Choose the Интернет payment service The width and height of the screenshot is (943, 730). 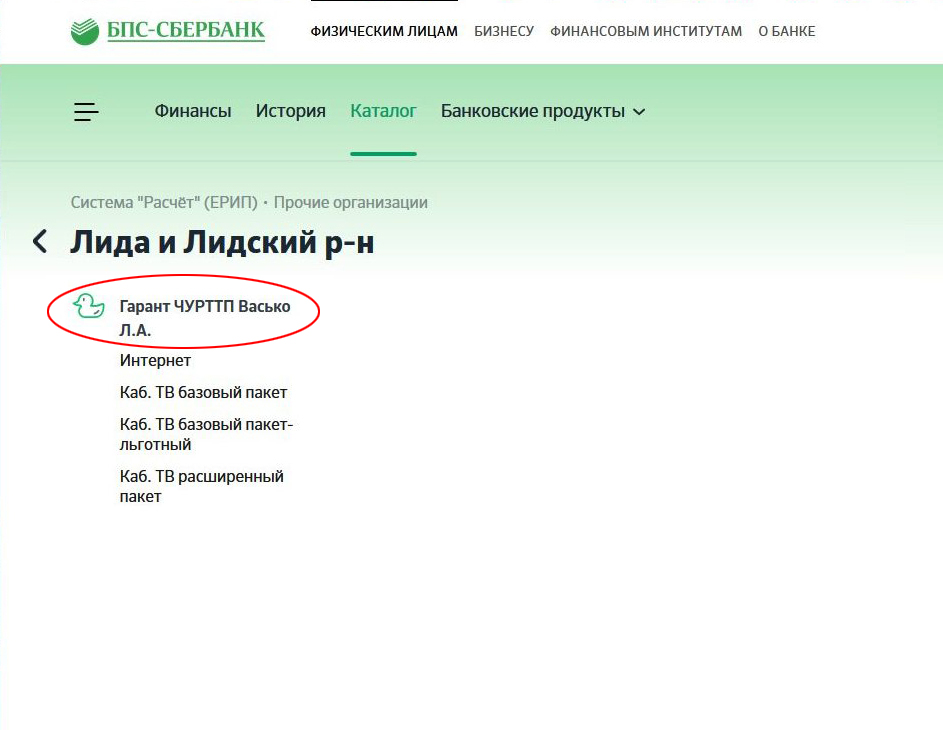155,361
